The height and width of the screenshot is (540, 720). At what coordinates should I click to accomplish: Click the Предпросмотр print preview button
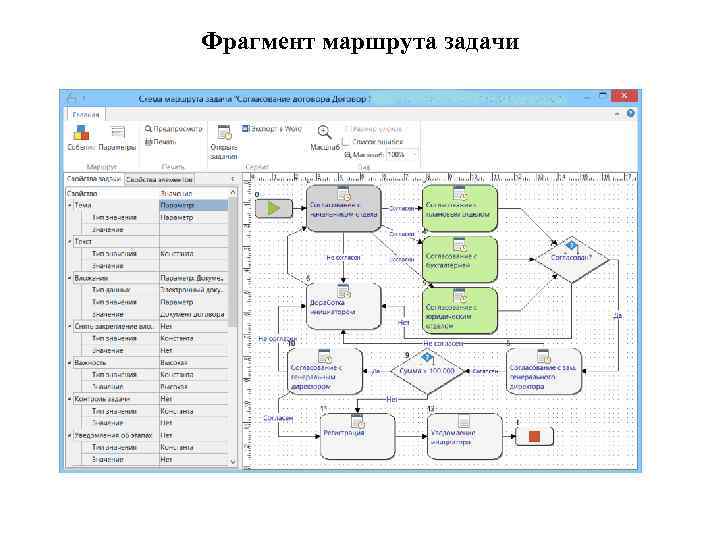coord(173,129)
